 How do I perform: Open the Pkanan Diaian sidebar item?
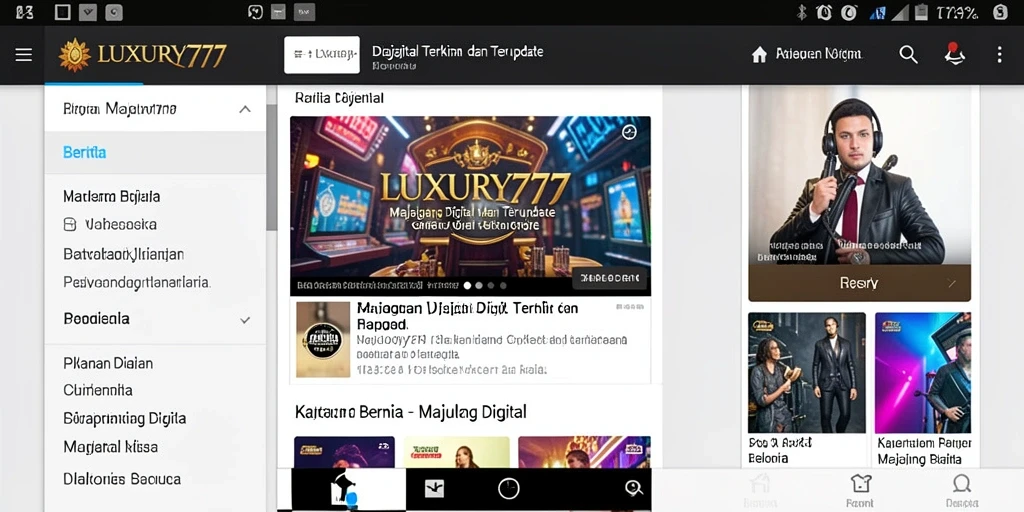tap(108, 363)
